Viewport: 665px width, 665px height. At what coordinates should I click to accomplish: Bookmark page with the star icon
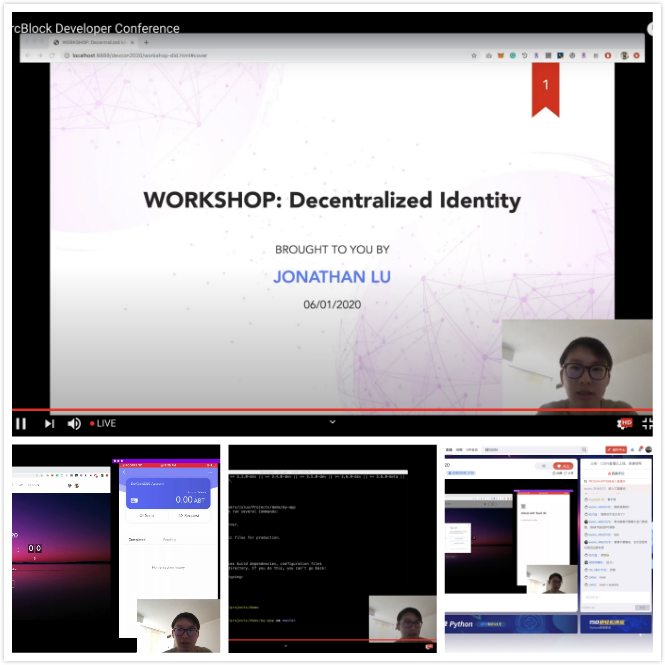click(474, 56)
